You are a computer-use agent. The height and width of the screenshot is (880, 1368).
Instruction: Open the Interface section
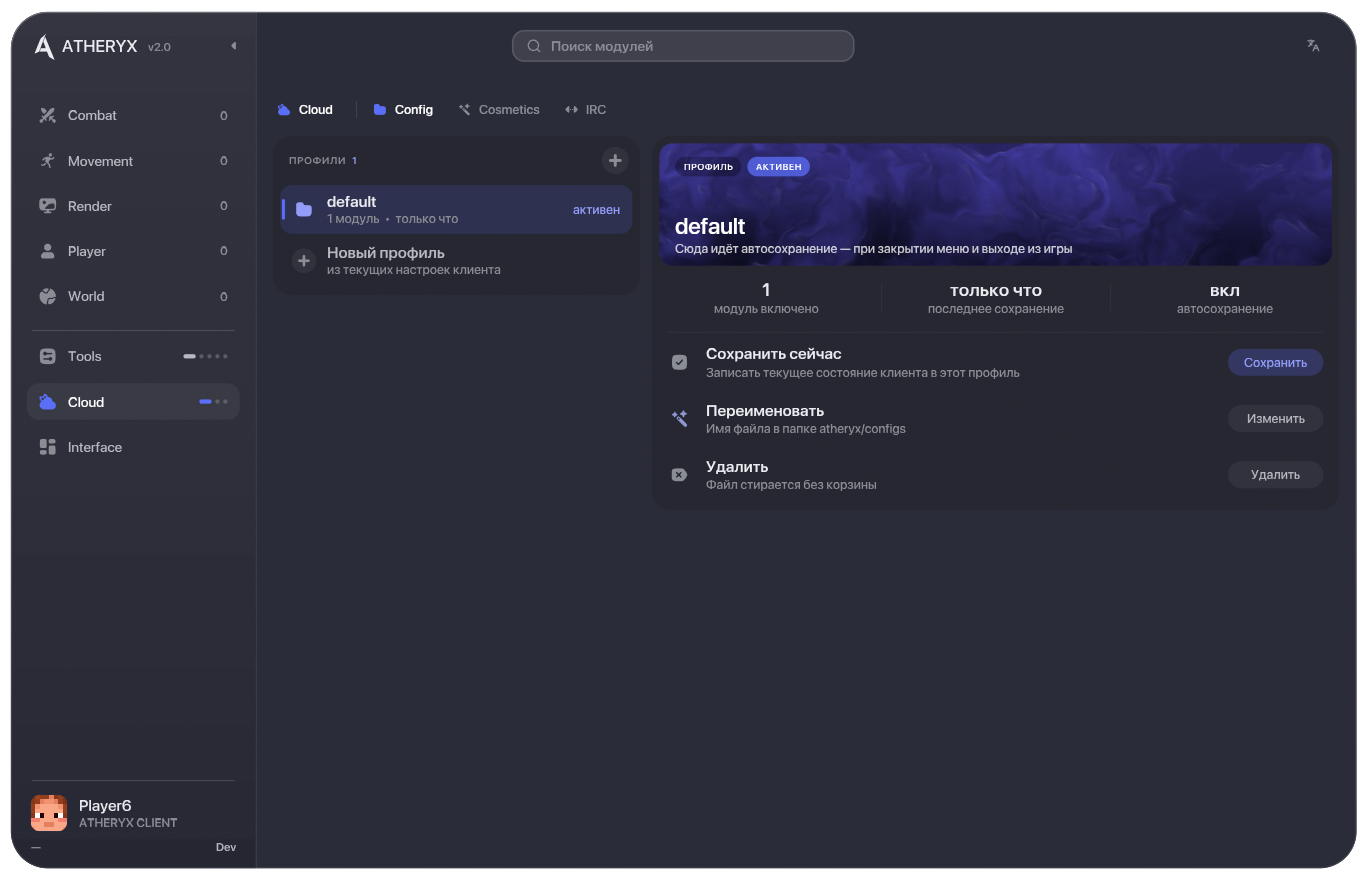tap(133, 447)
